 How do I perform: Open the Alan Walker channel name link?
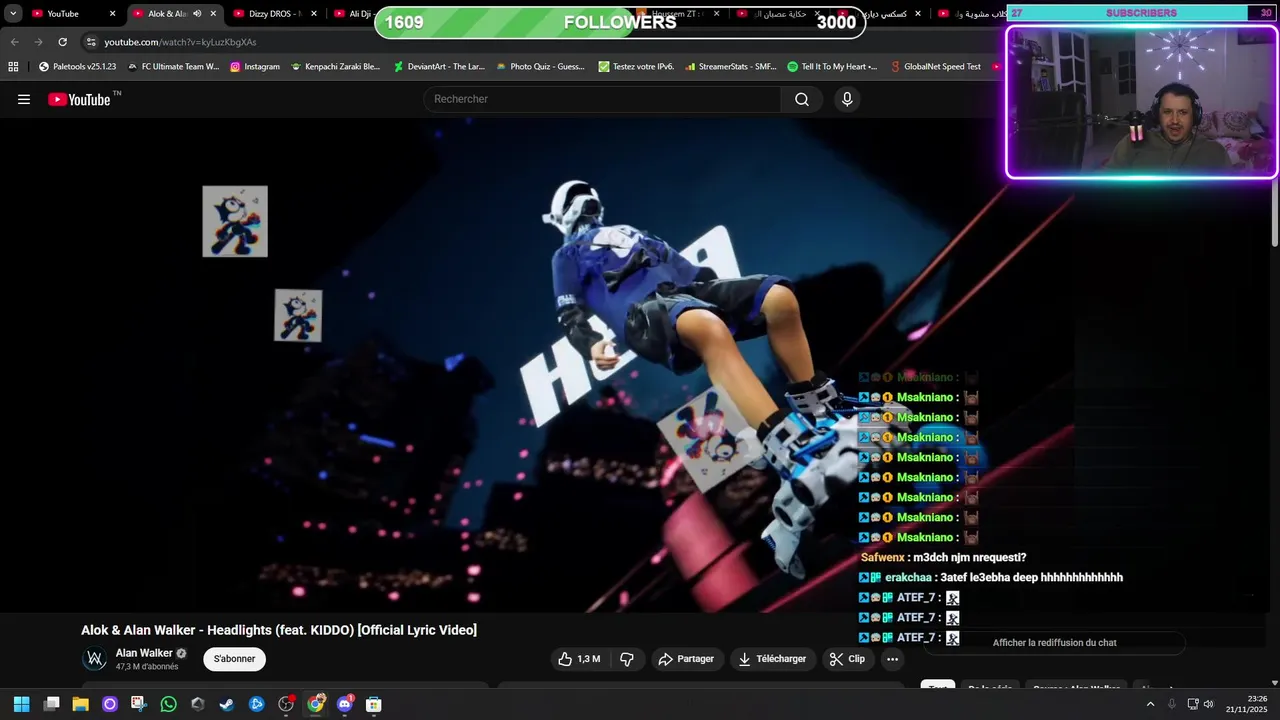click(144, 653)
